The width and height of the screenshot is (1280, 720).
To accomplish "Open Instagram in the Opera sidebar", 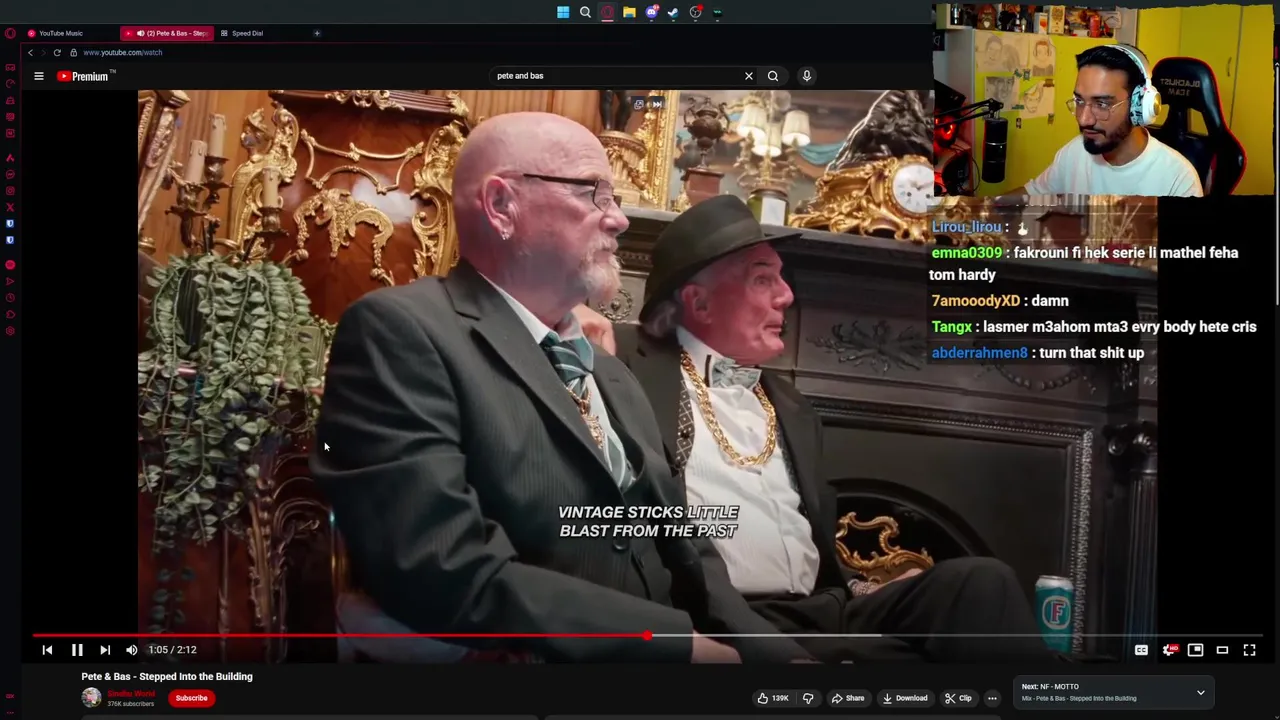I will click(x=10, y=191).
